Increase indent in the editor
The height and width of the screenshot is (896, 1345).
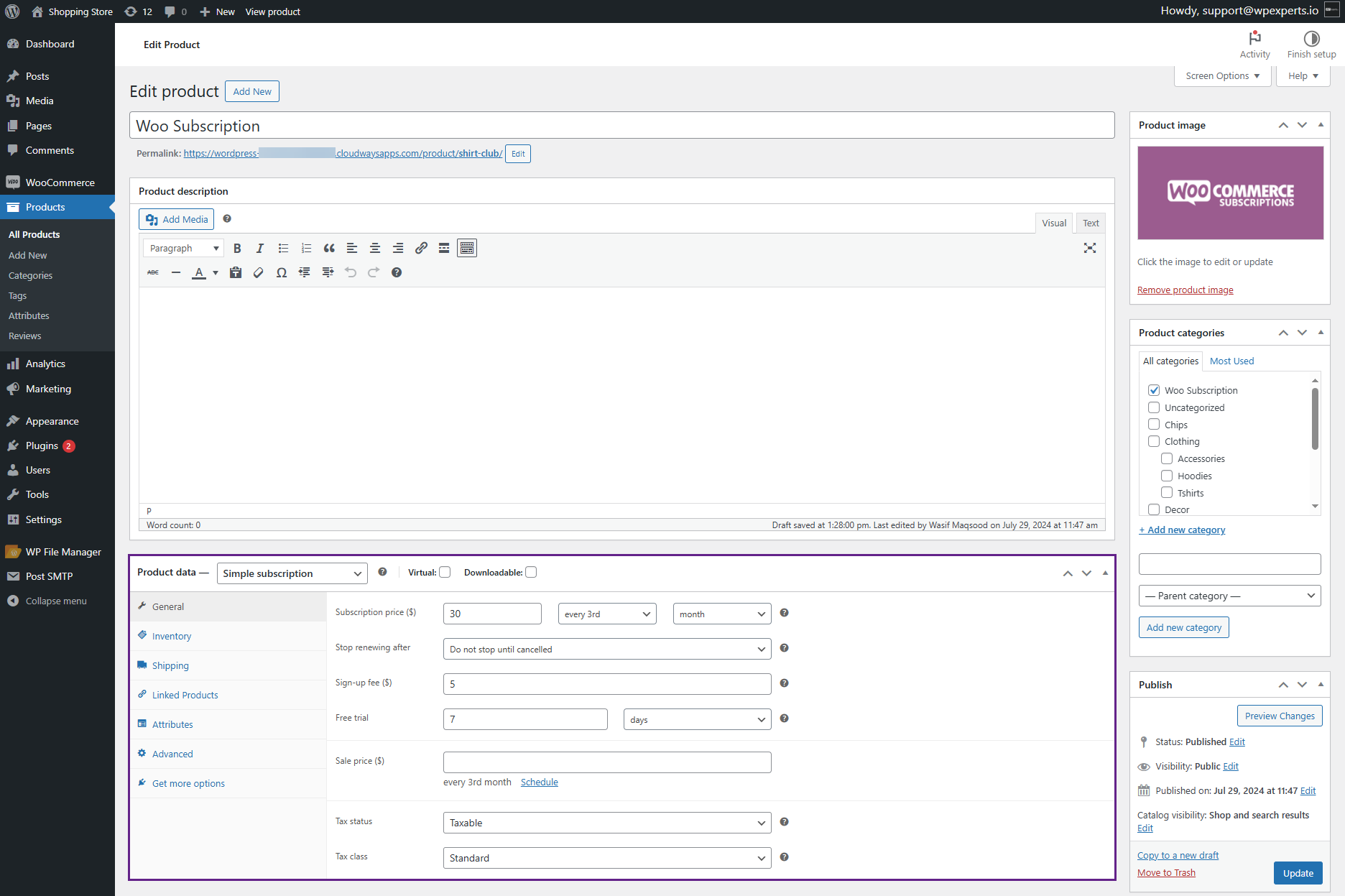pos(328,272)
